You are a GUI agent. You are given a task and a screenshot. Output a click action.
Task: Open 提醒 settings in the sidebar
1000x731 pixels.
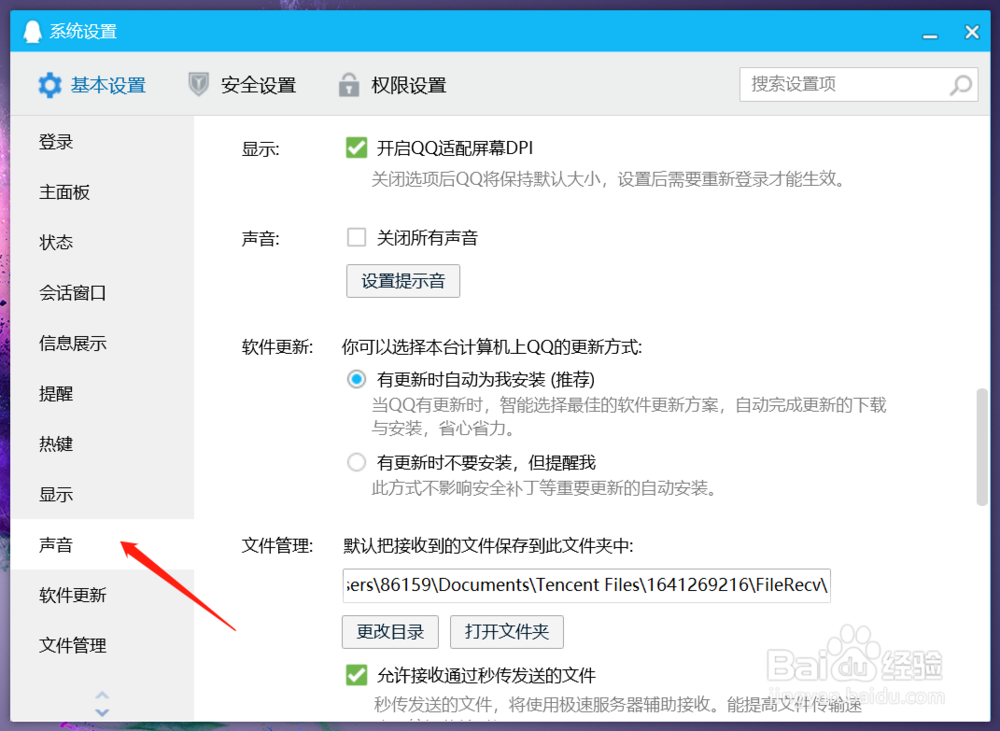pyautogui.click(x=102, y=394)
